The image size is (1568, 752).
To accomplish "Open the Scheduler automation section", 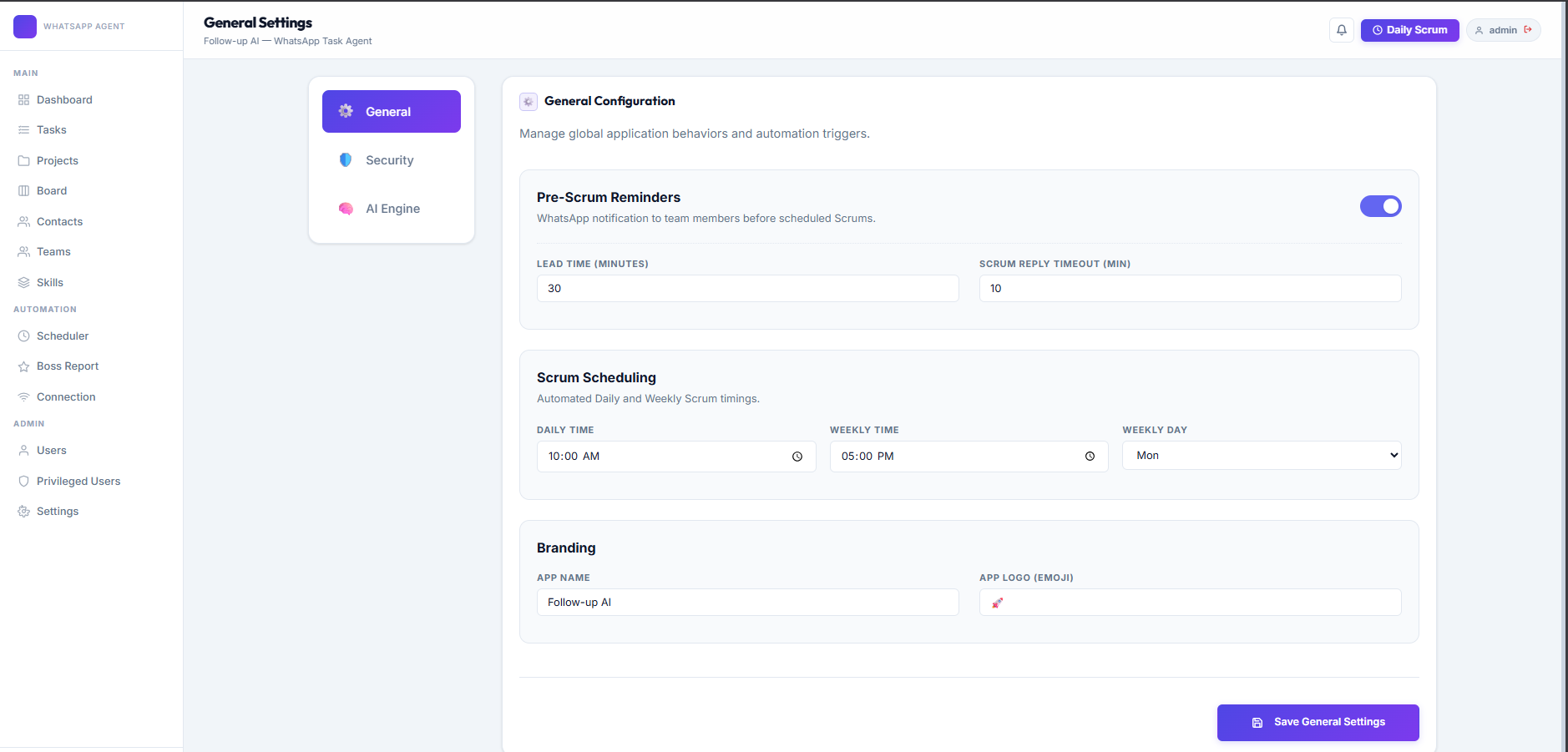I will (x=62, y=336).
